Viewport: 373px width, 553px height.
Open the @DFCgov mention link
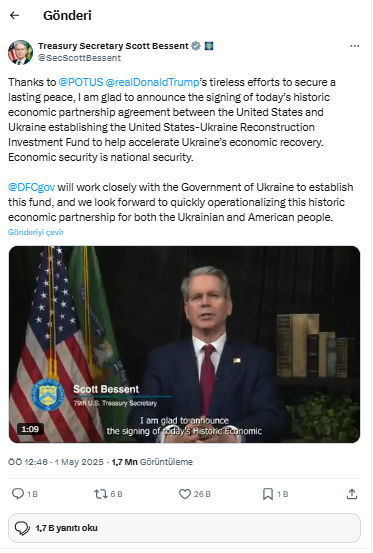[31, 187]
